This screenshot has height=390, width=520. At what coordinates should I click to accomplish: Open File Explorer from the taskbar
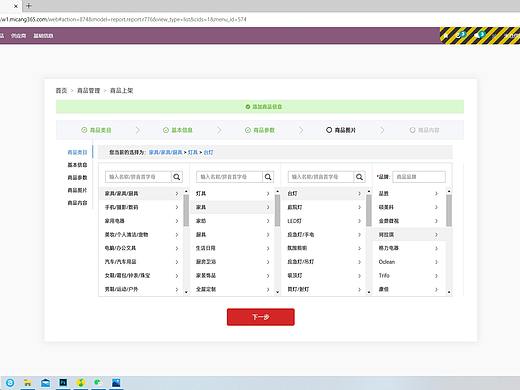(x=28, y=383)
